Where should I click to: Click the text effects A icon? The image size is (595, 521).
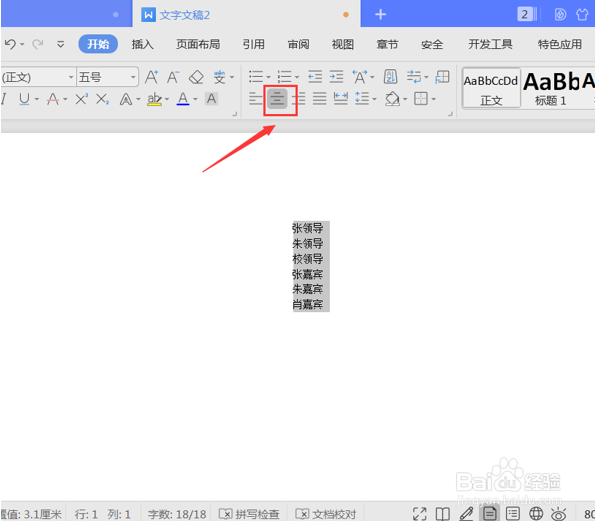126,99
